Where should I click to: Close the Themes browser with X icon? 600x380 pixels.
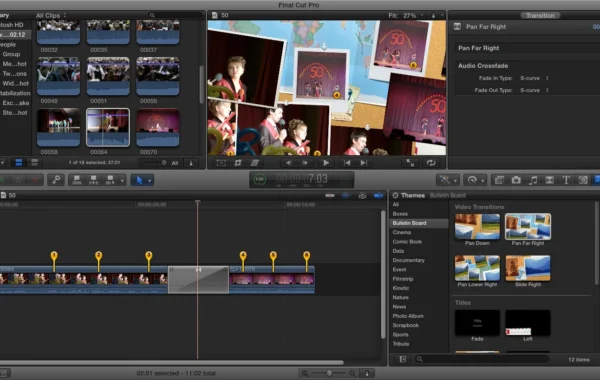(395, 196)
